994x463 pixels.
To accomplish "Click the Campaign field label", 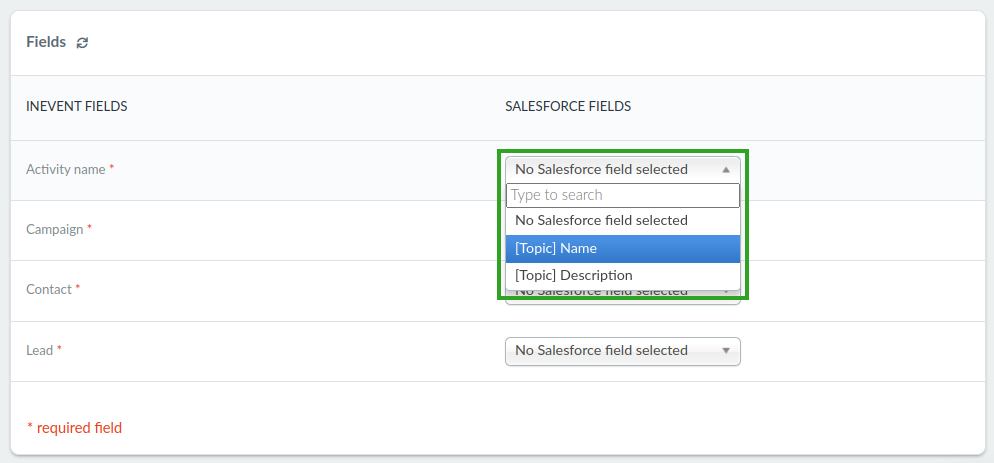I will (x=55, y=229).
